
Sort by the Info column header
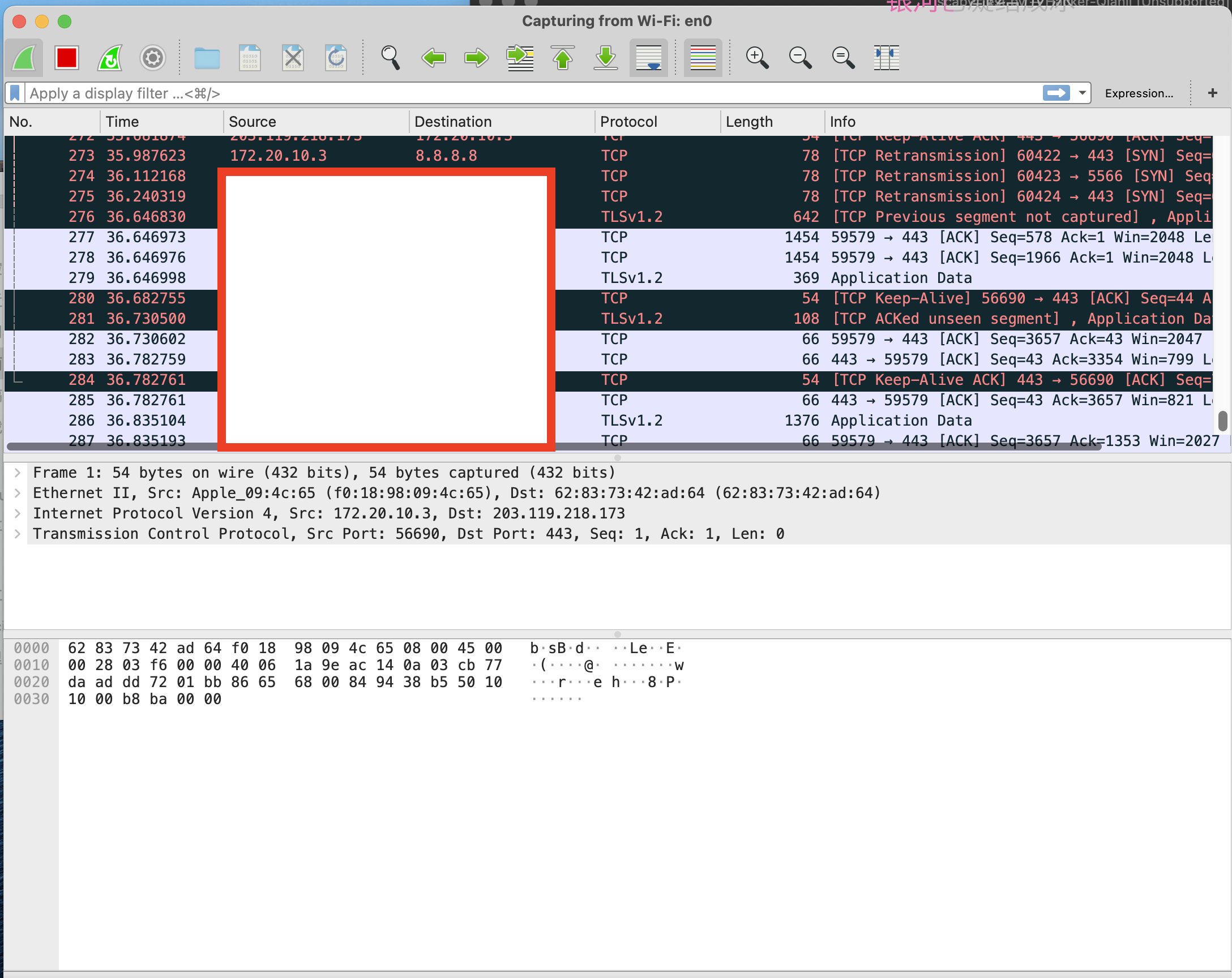coord(1026,122)
